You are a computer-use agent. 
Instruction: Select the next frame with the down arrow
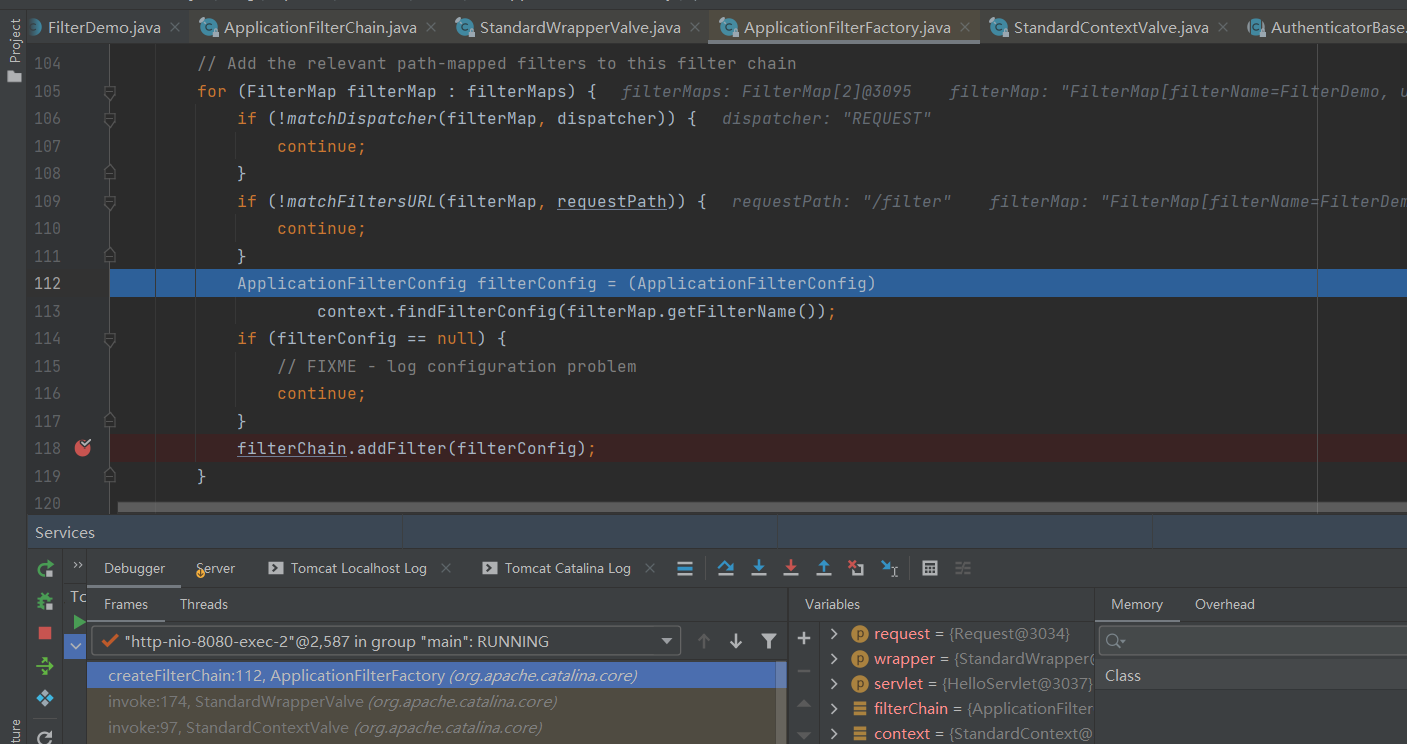pyautogui.click(x=736, y=641)
